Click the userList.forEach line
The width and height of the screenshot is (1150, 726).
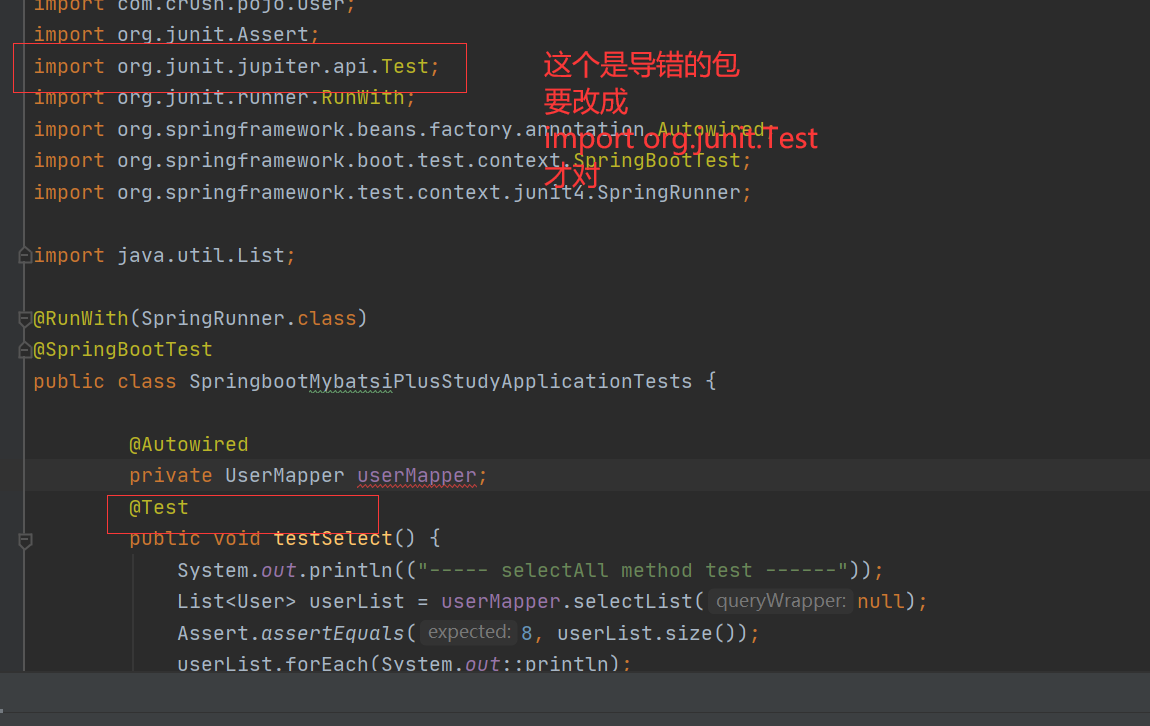coord(403,664)
